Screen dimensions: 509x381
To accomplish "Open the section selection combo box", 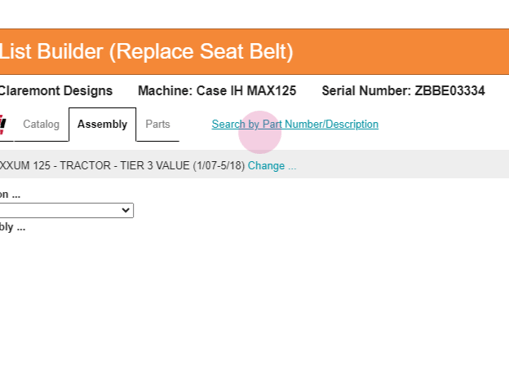I will click(67, 210).
